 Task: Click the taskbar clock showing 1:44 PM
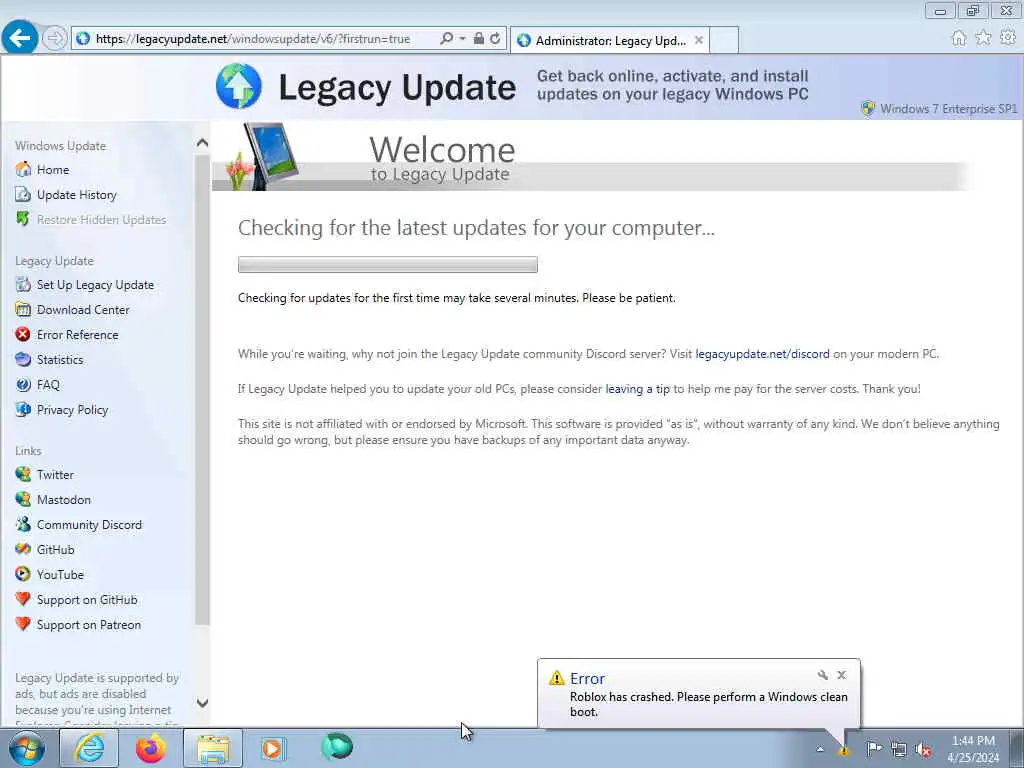[973, 748]
